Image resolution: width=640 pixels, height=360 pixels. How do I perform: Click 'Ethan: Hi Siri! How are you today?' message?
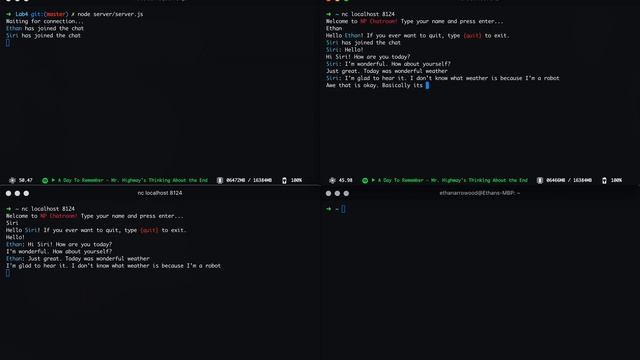coord(59,244)
